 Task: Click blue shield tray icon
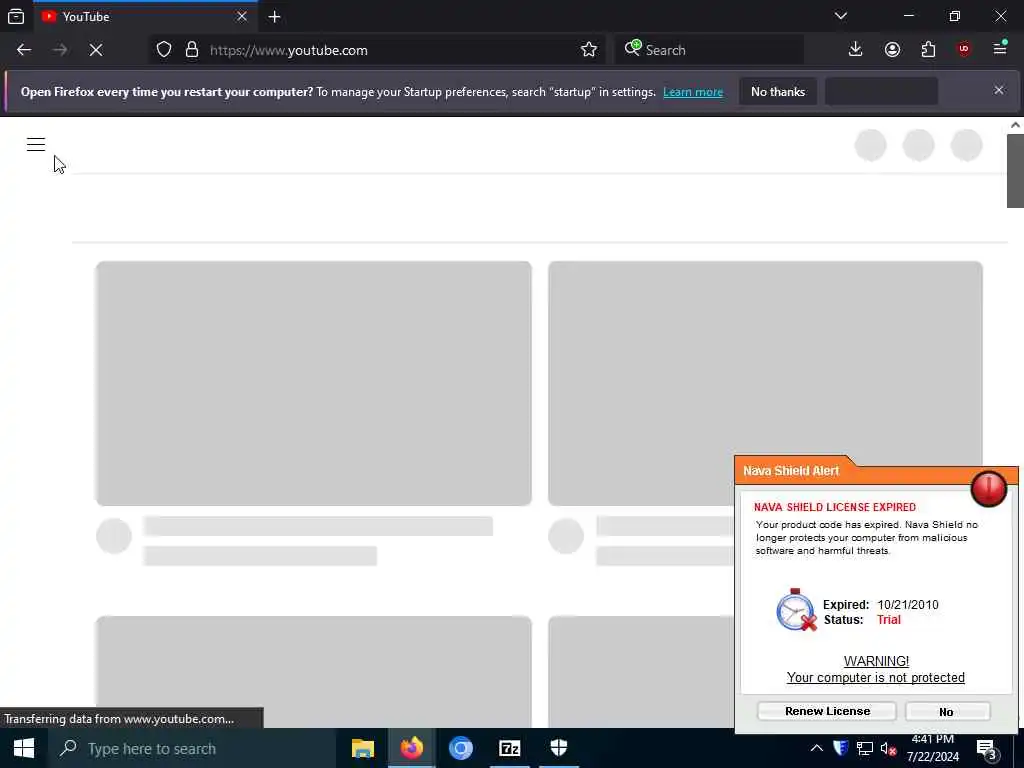840,748
